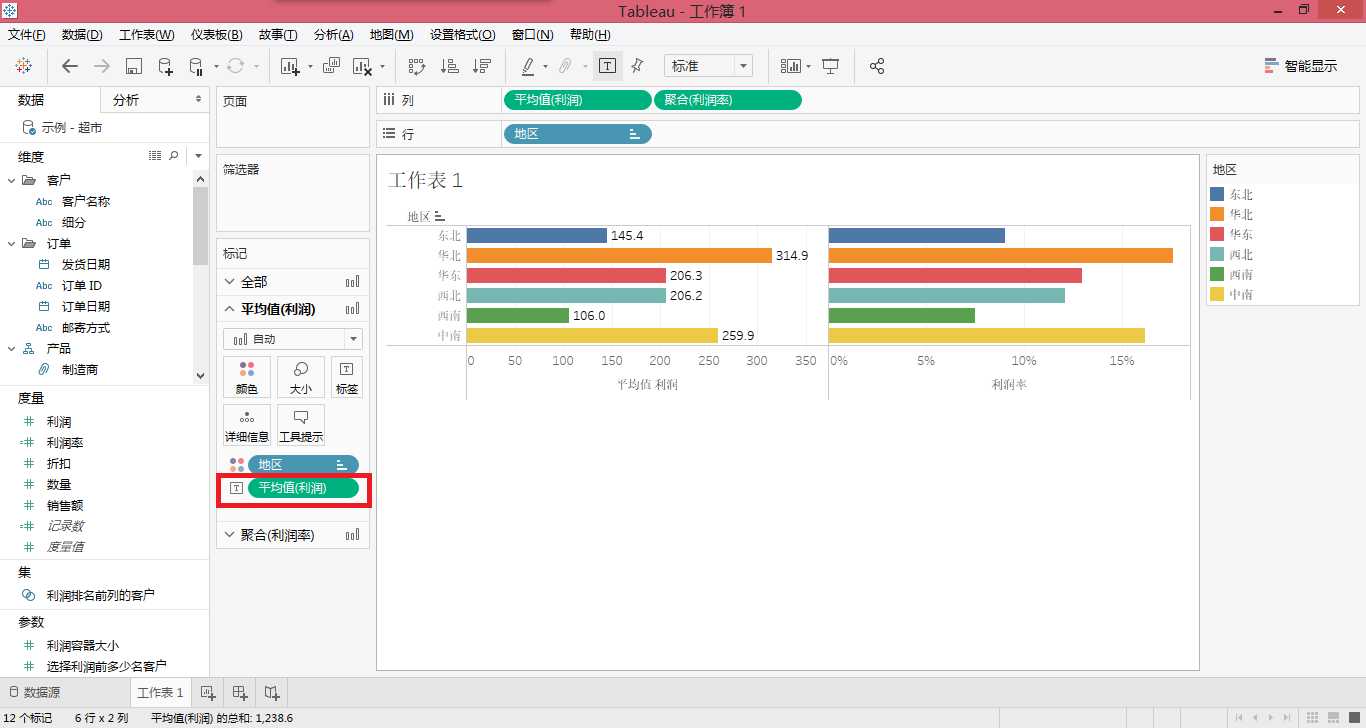Screen dimensions: 1366x728
Task: Duplicate the sheet via toolbar icon
Action: (x=332, y=66)
